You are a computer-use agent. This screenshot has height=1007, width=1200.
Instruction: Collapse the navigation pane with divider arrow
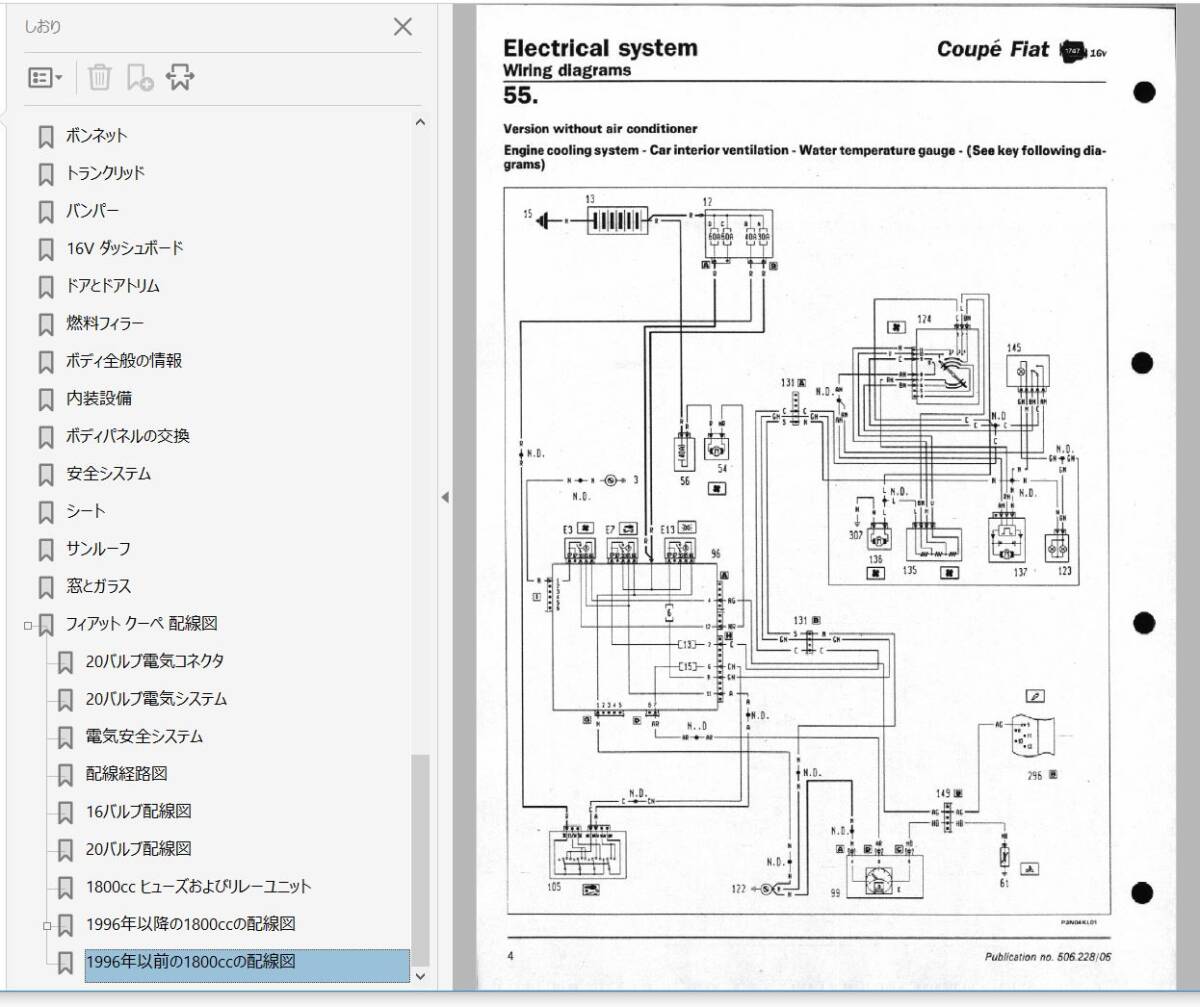tap(445, 497)
